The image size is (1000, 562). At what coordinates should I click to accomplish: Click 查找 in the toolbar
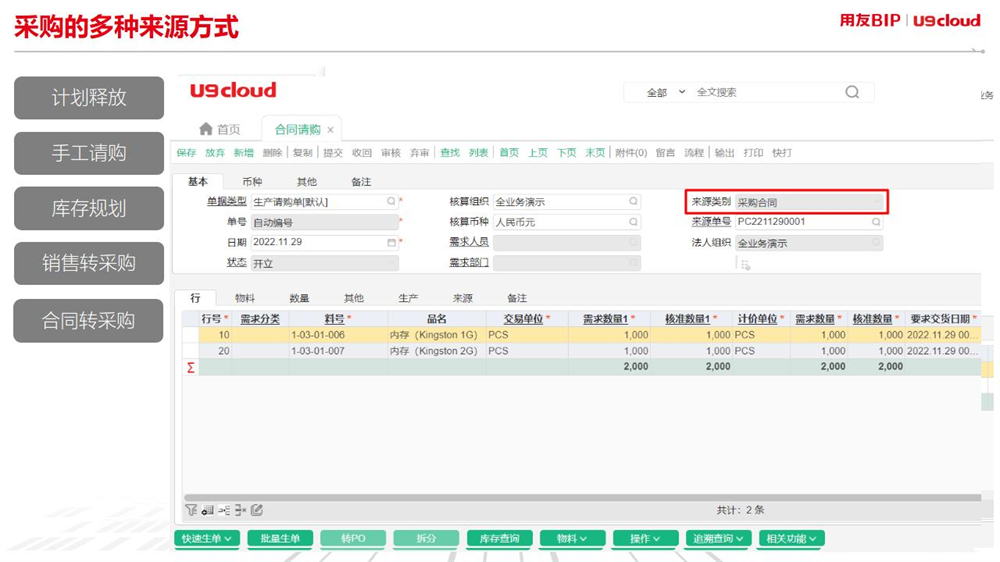[x=450, y=152]
